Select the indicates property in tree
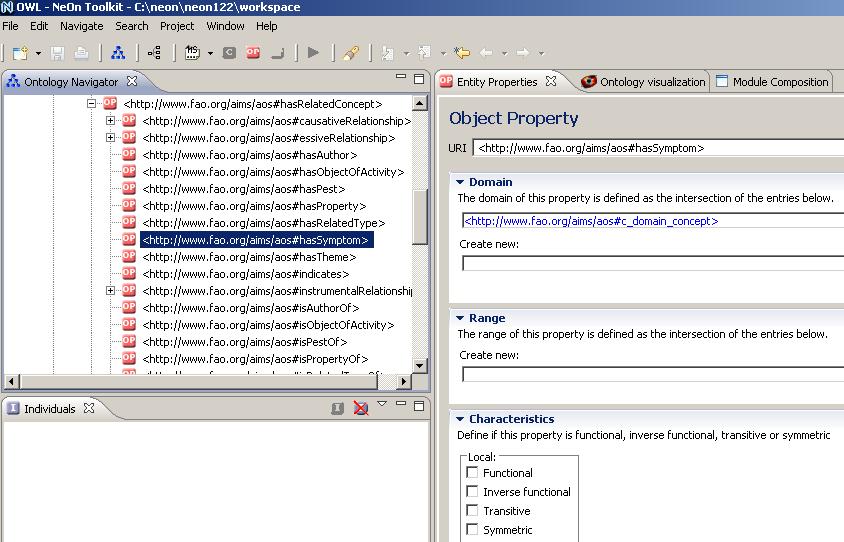The image size is (844, 542). pos(245,274)
